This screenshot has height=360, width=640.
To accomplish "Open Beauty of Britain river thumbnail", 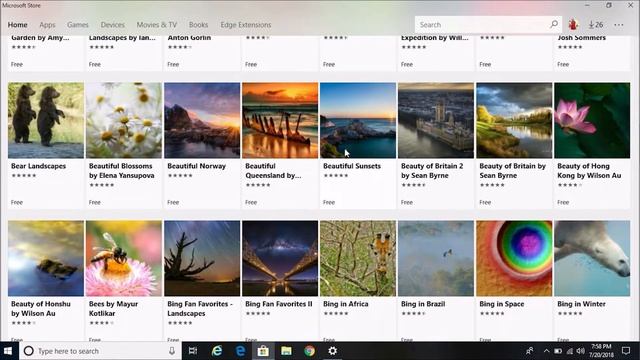I will (x=514, y=120).
